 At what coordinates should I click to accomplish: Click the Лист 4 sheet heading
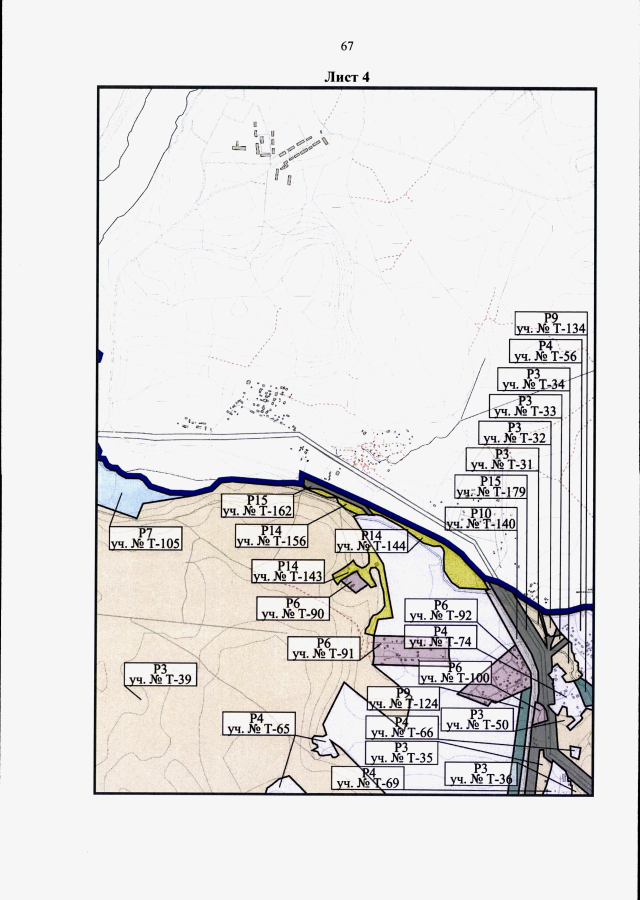[x=347, y=77]
